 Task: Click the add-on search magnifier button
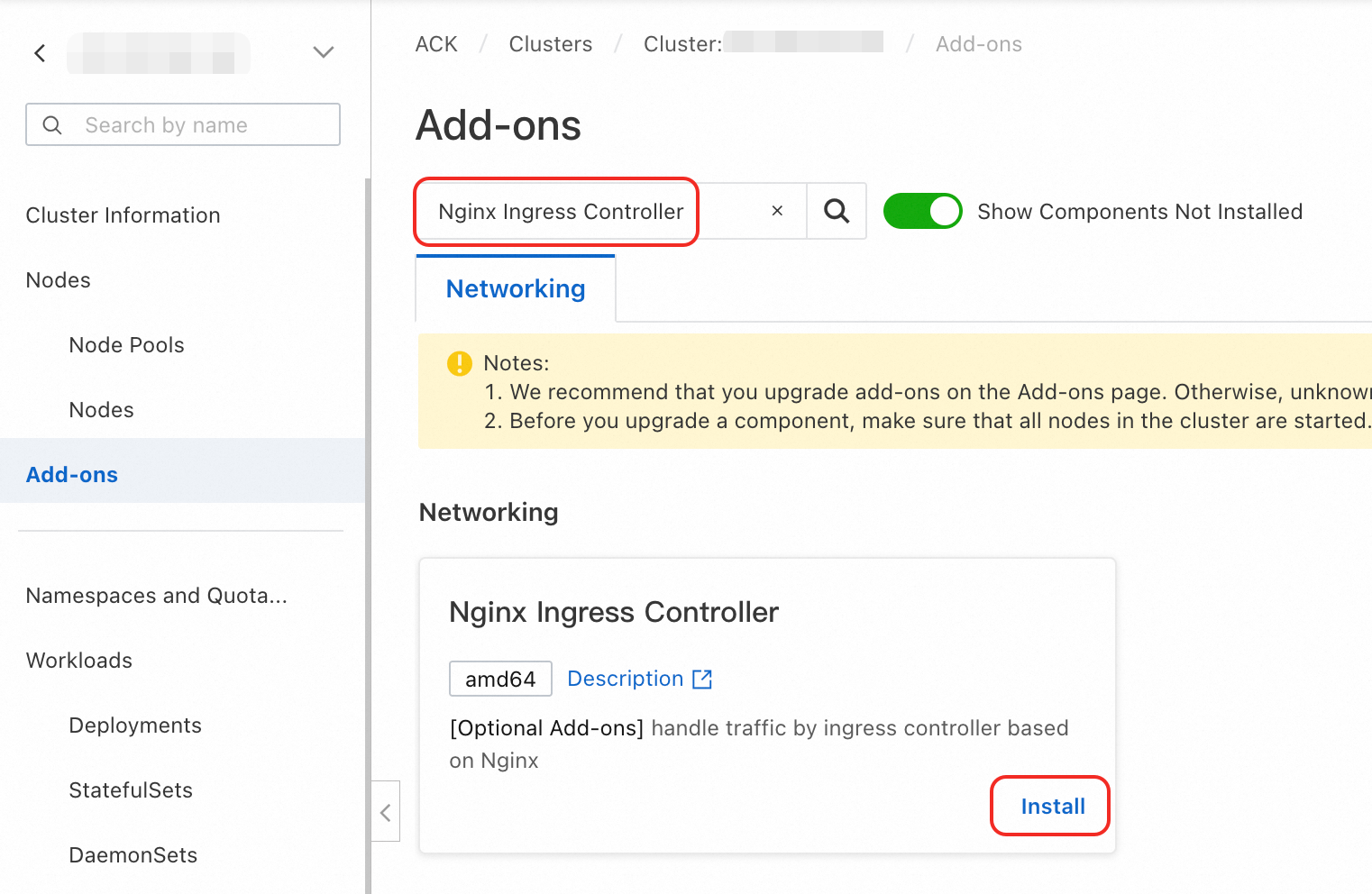837,211
